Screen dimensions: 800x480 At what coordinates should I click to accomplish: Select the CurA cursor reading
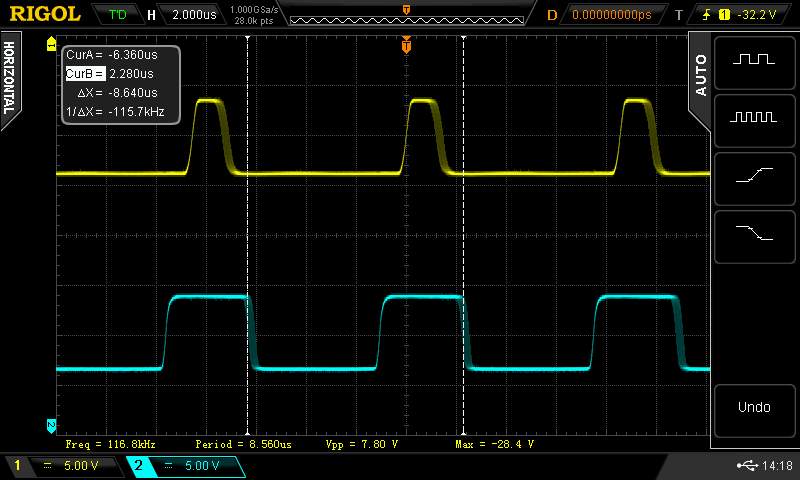point(109,55)
